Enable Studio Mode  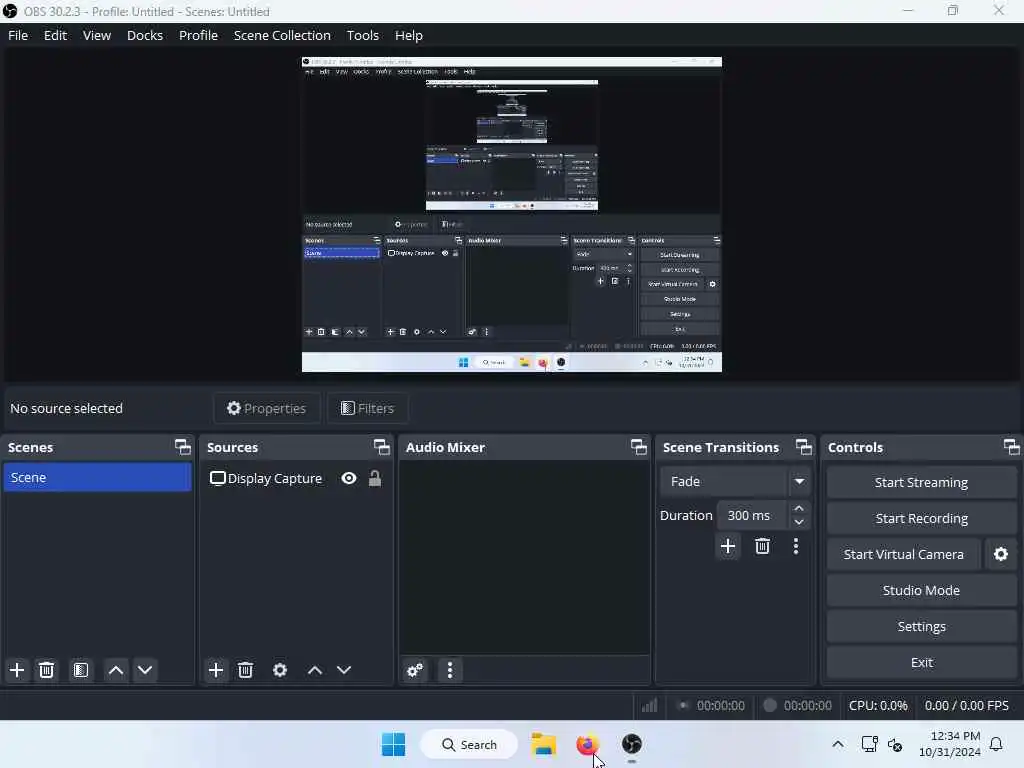click(x=921, y=590)
